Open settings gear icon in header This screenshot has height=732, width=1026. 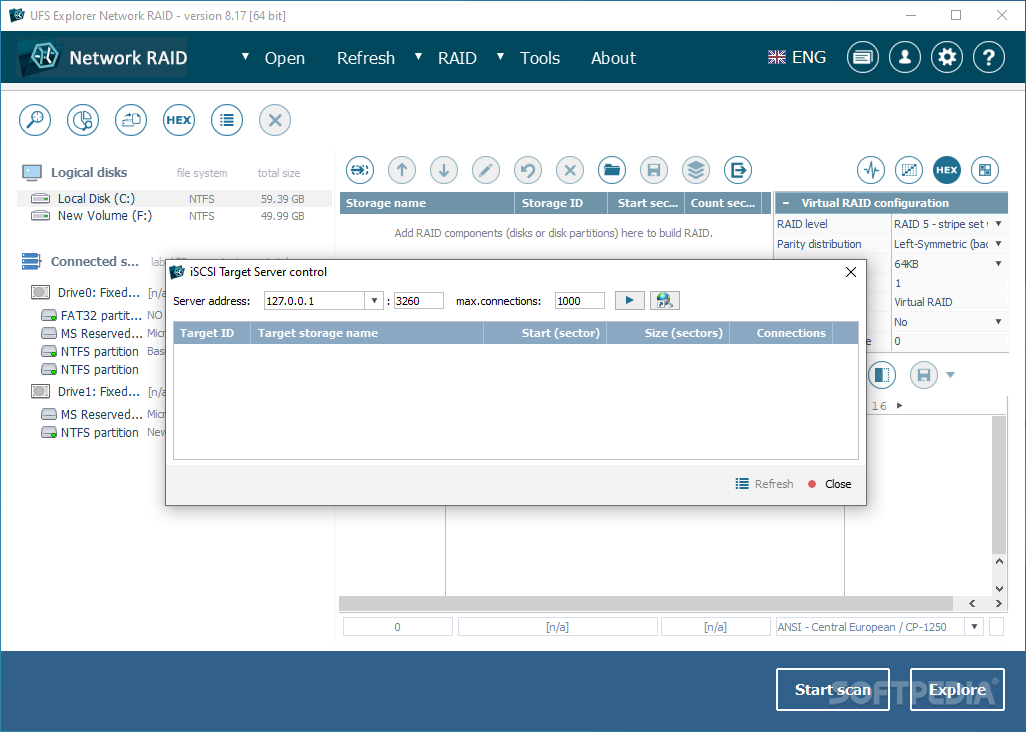click(x=947, y=58)
